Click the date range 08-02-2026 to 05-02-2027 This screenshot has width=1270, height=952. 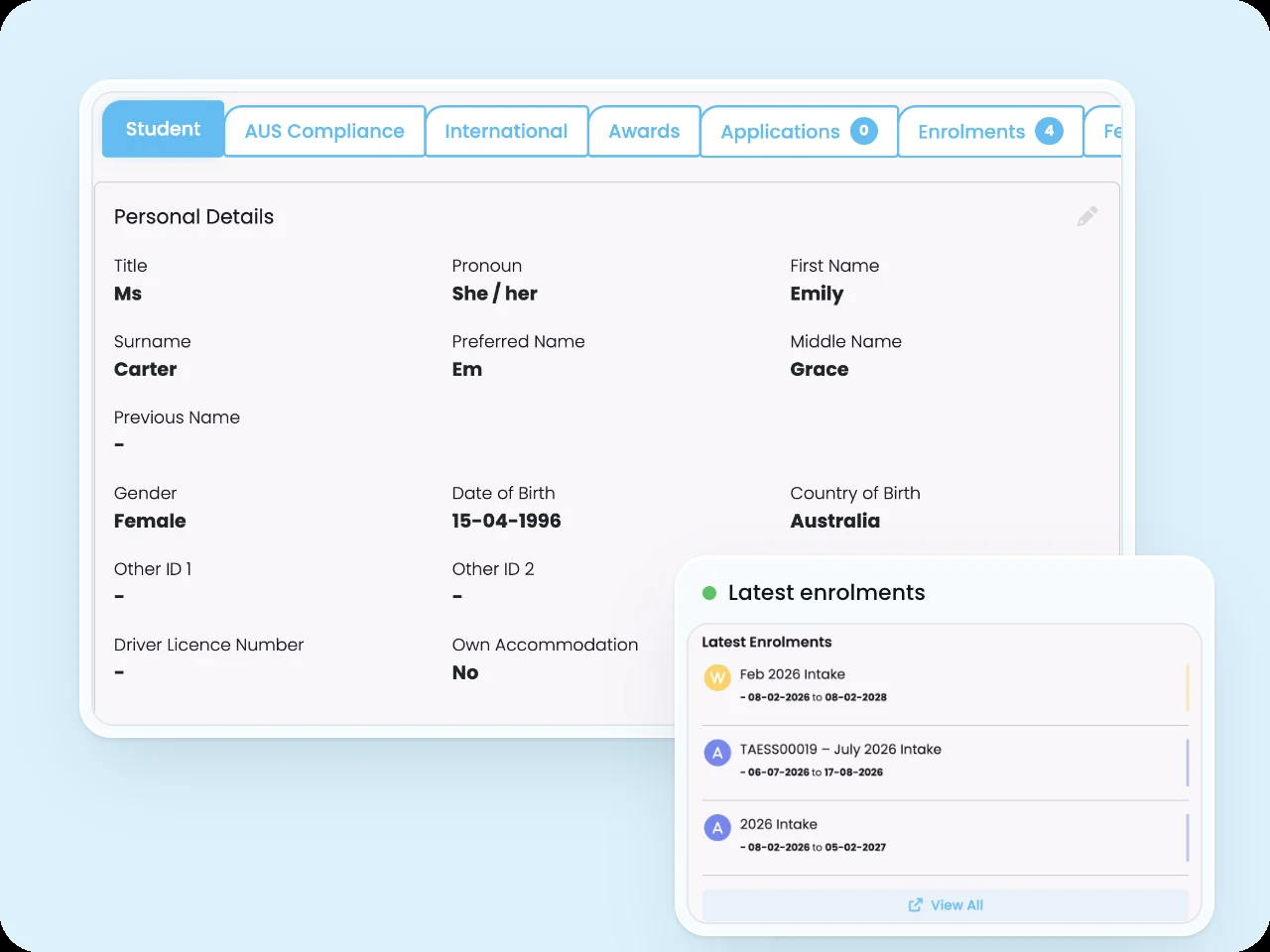[817, 847]
